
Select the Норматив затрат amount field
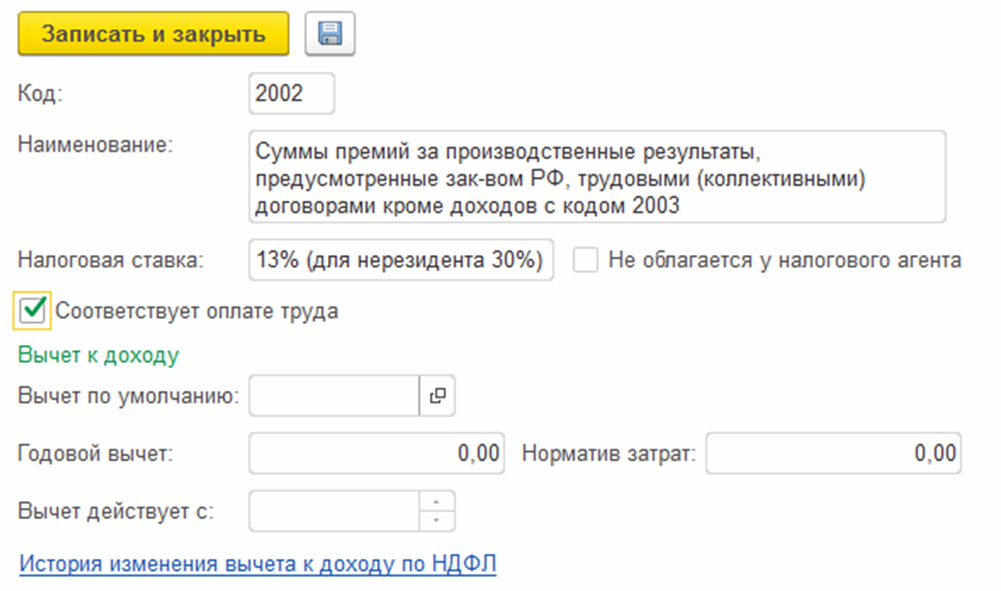click(x=833, y=453)
